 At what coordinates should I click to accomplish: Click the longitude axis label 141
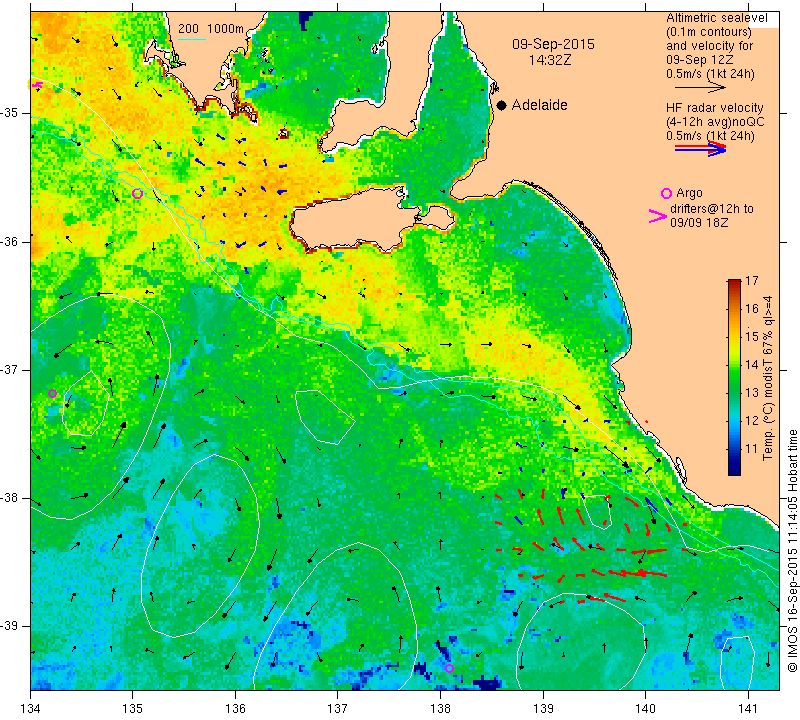point(748,708)
